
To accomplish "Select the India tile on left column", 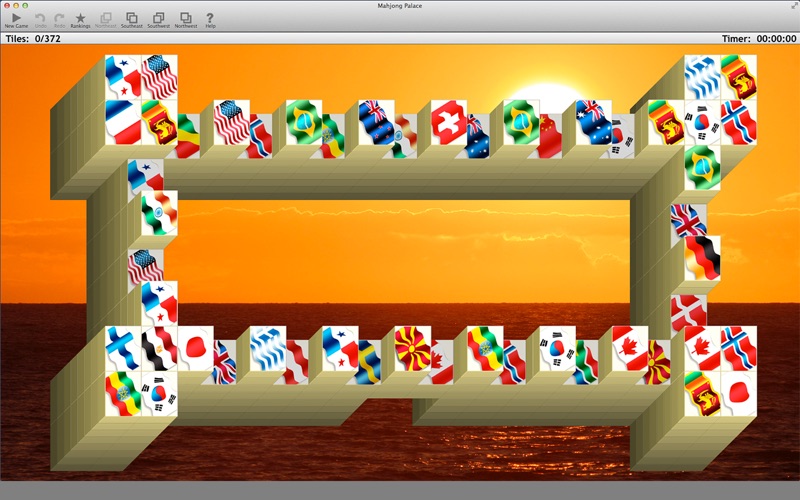I will click(x=160, y=213).
